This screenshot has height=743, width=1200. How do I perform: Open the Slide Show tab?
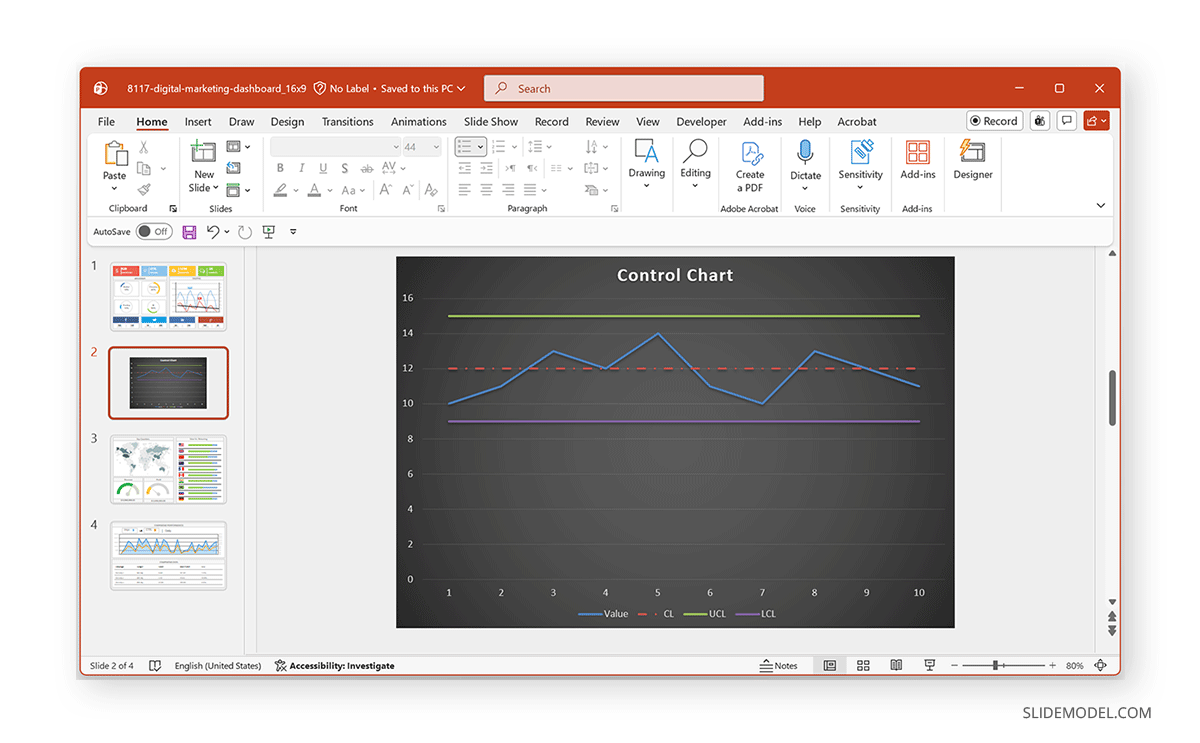coord(491,122)
